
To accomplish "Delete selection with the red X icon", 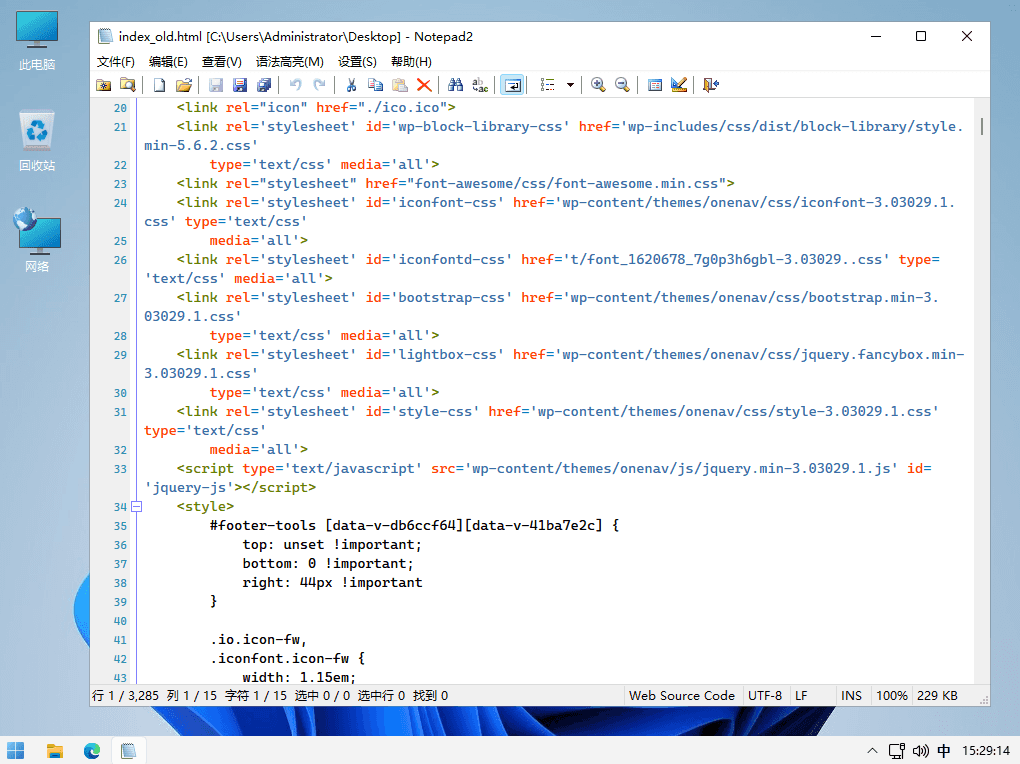I will coord(424,85).
